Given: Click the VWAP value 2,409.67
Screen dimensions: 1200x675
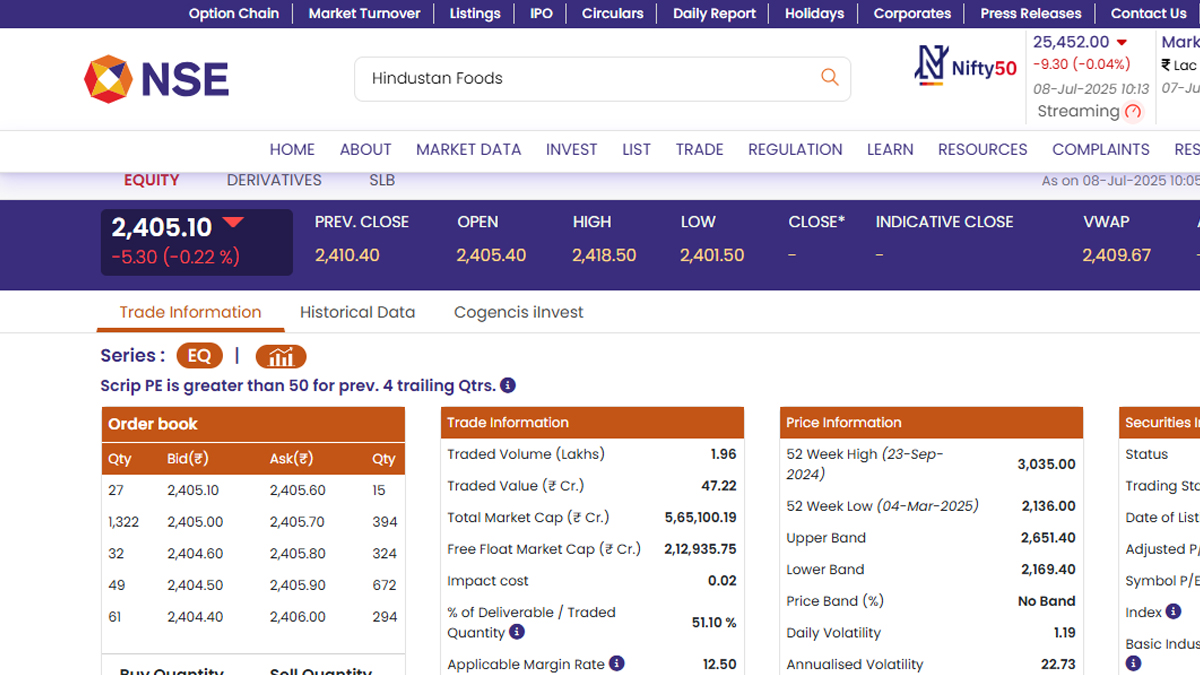Looking at the screenshot, I should click(x=1116, y=255).
